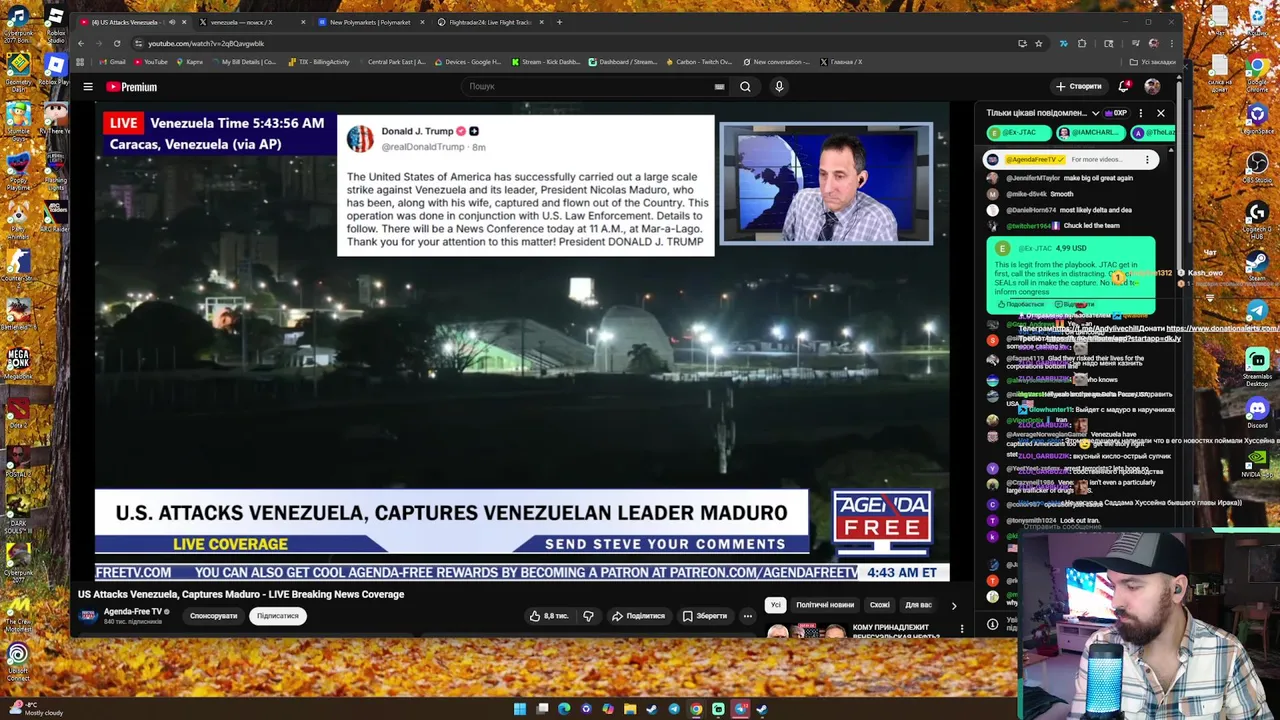The width and height of the screenshot is (1280, 720).
Task: Open the Agenda-Free TV channel avatar
Action: 88,616
